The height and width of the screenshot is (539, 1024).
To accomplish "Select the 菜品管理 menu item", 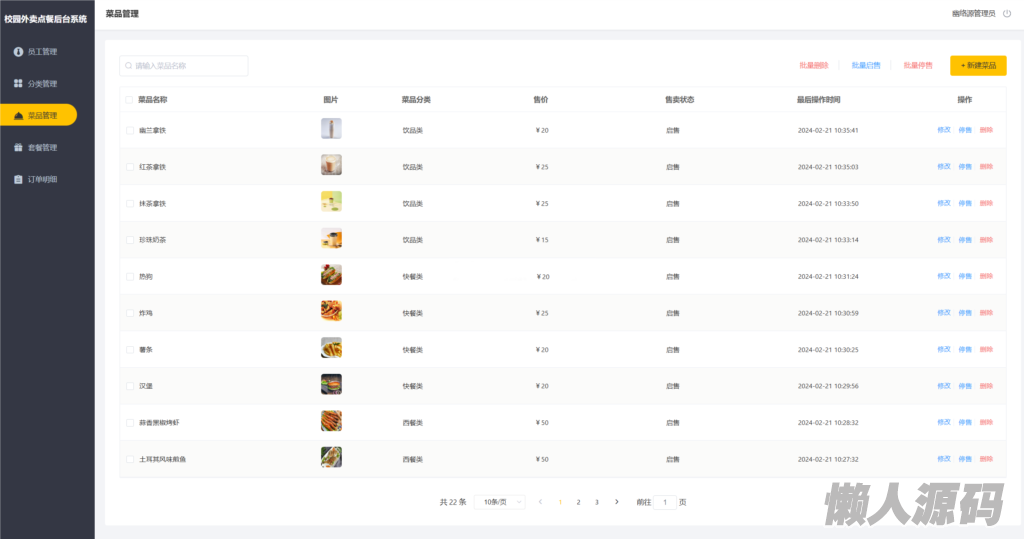I will click(x=39, y=115).
